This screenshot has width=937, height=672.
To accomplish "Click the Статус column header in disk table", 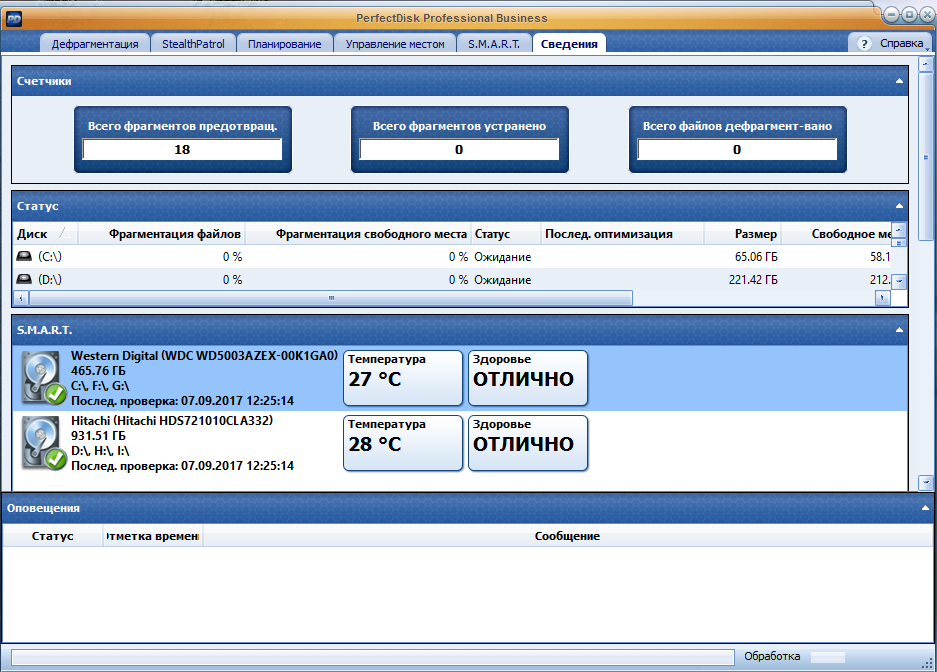I will (x=506, y=234).
